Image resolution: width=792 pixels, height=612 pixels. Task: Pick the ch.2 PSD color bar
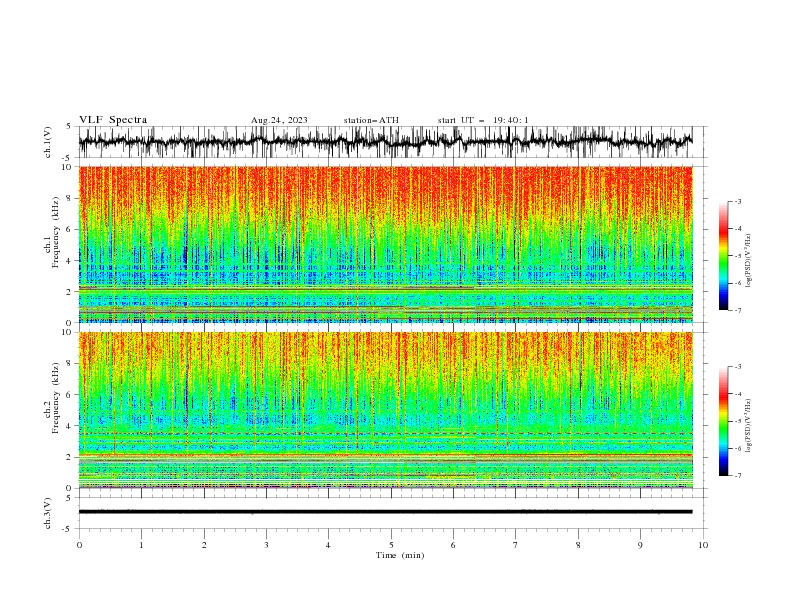coord(723,421)
